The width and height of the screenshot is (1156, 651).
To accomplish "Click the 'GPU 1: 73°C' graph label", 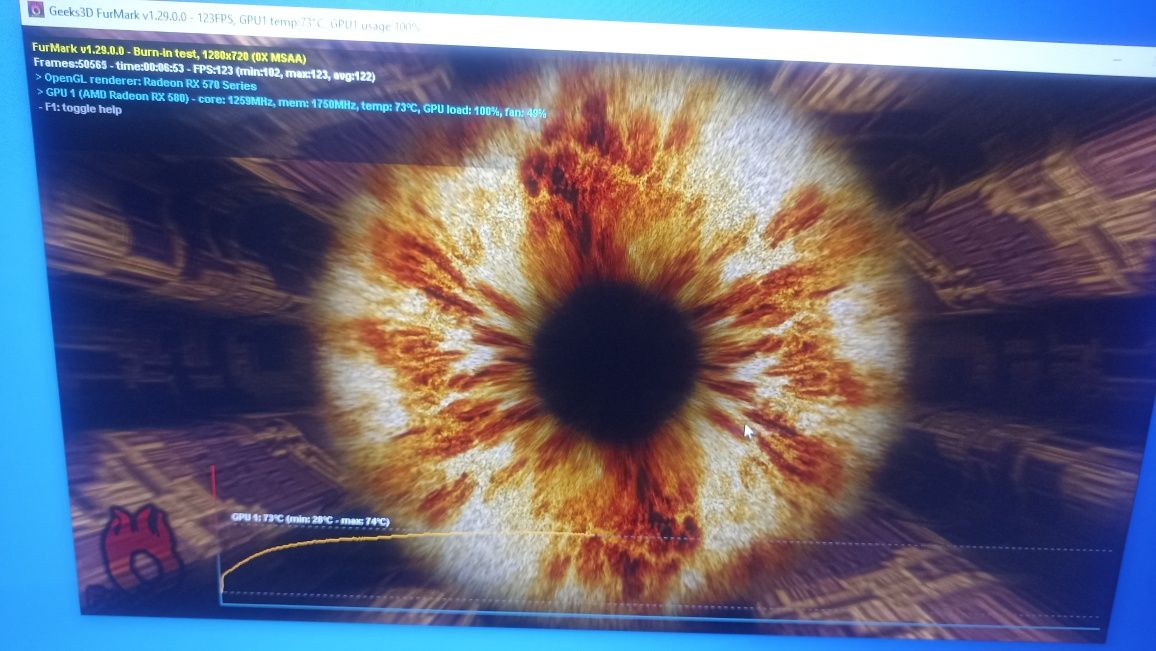I will (x=310, y=519).
